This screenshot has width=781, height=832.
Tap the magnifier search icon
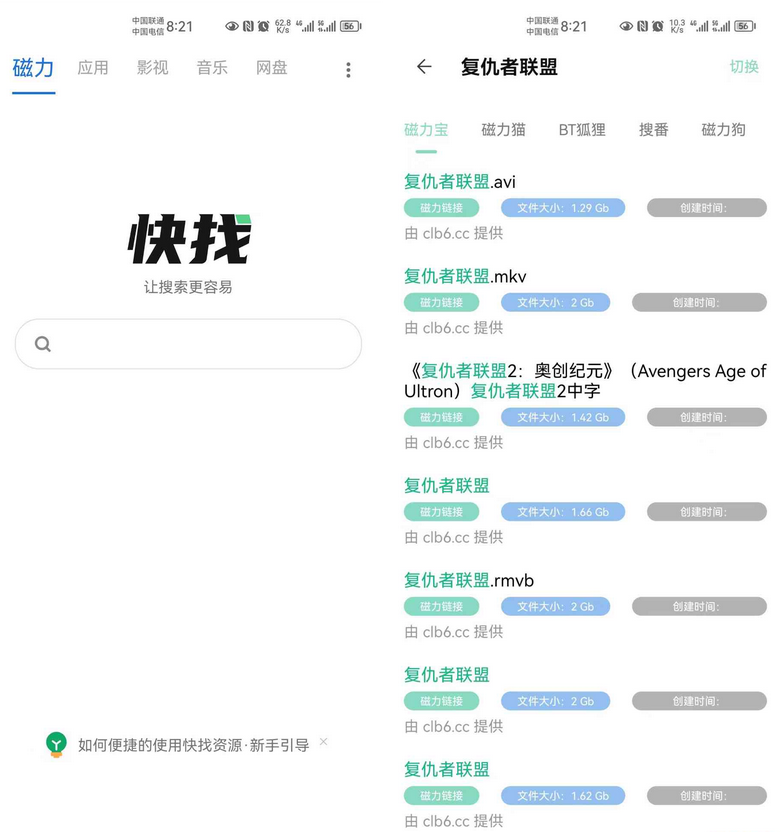43,344
